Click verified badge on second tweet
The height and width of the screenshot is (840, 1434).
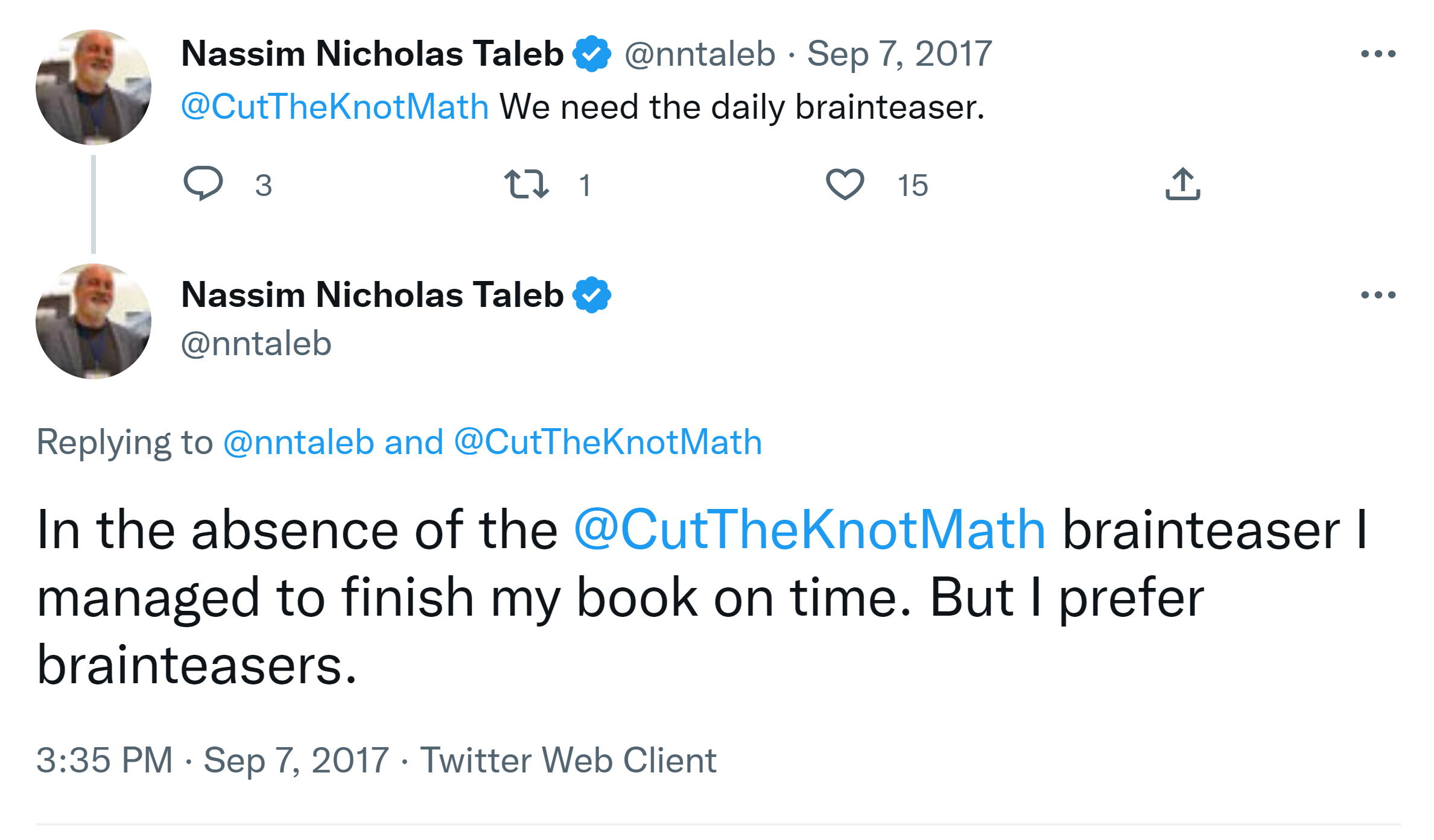click(592, 295)
